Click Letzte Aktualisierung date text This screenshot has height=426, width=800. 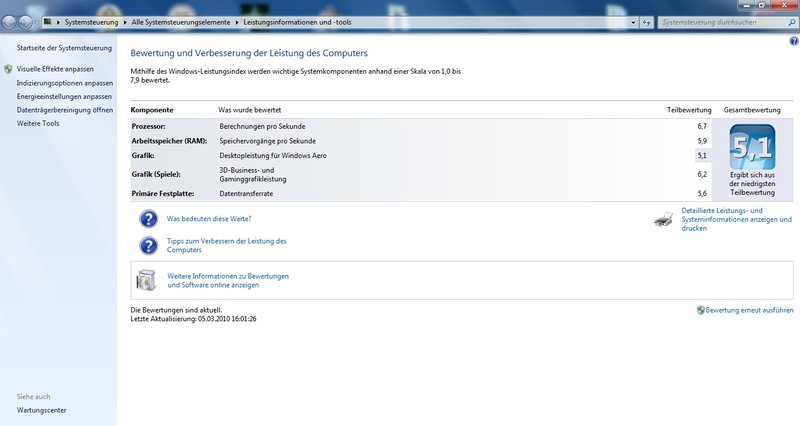pos(193,319)
